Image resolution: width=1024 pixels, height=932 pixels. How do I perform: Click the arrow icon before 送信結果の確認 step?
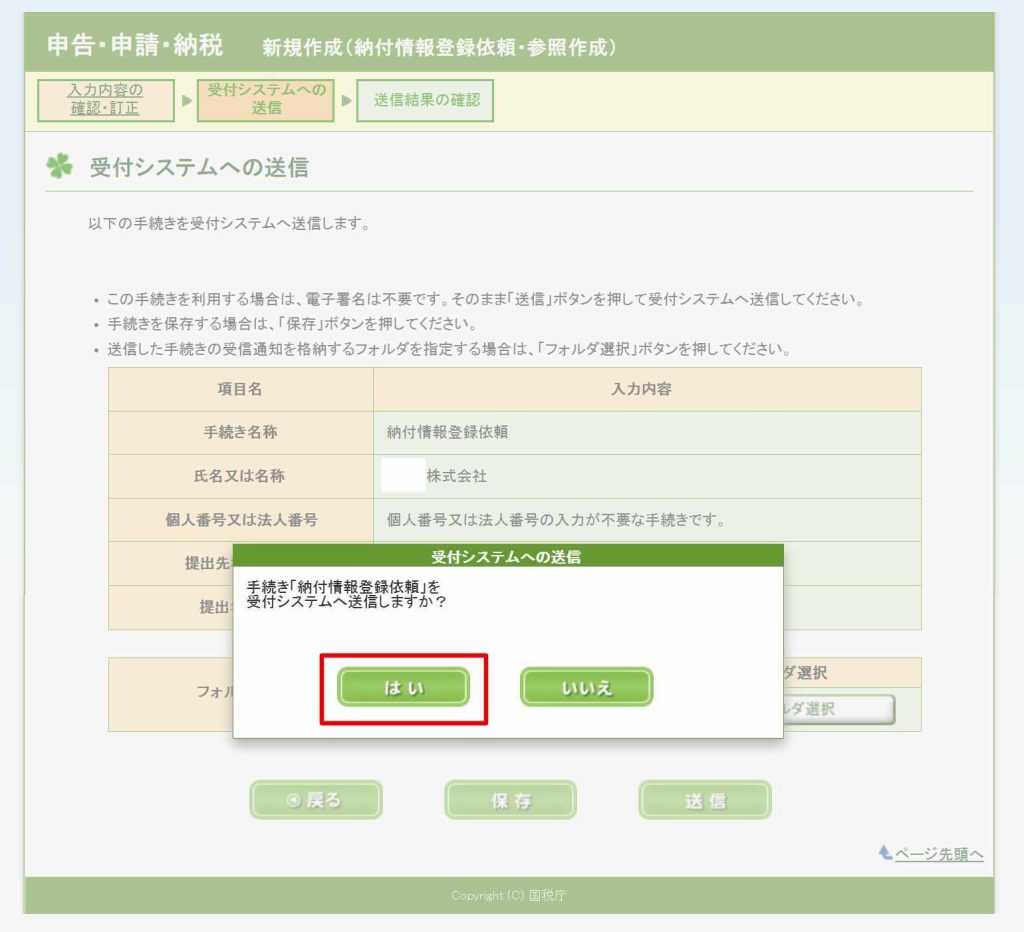click(345, 101)
